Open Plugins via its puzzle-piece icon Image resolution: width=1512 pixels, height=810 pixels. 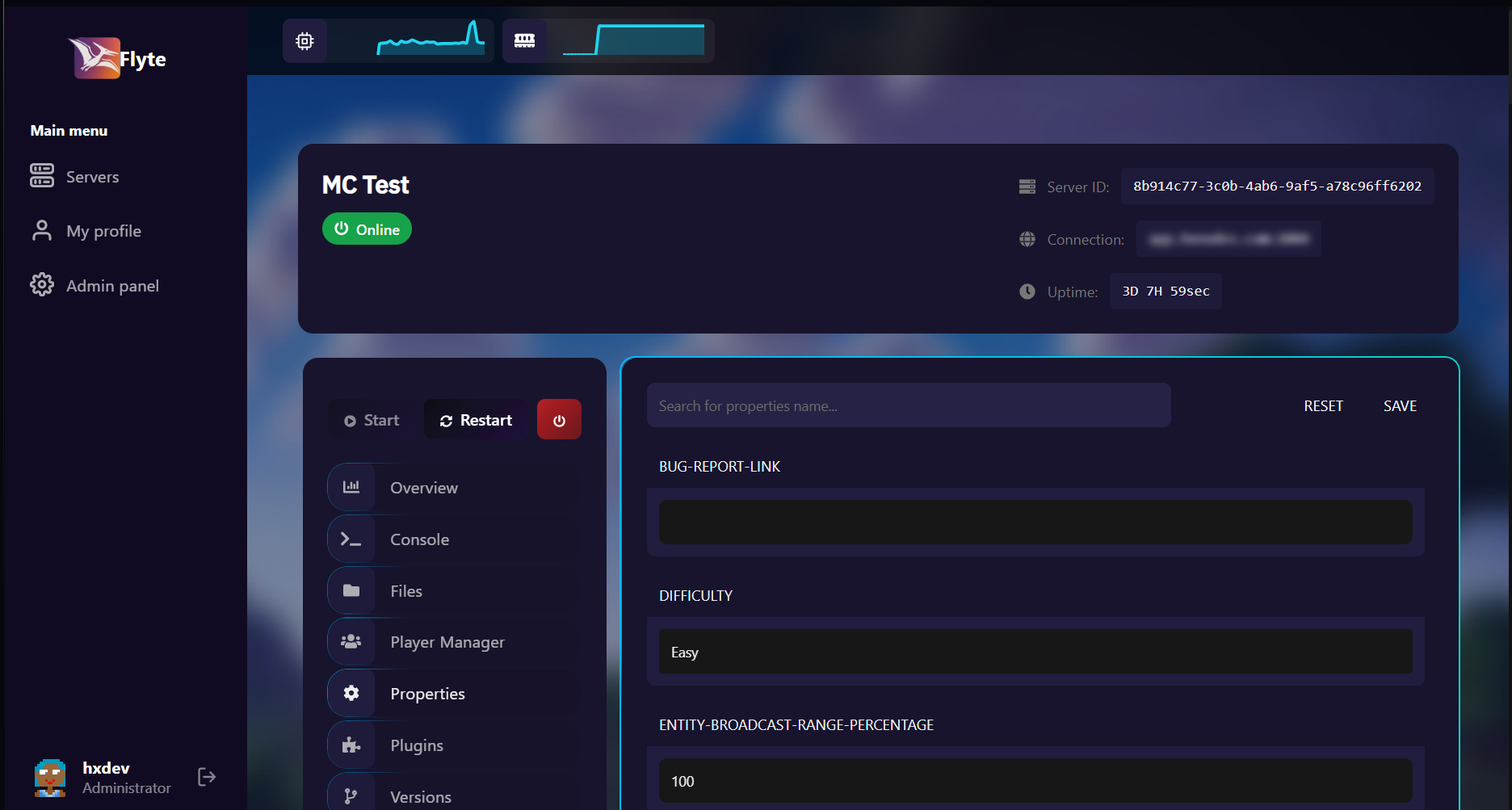tap(351, 745)
